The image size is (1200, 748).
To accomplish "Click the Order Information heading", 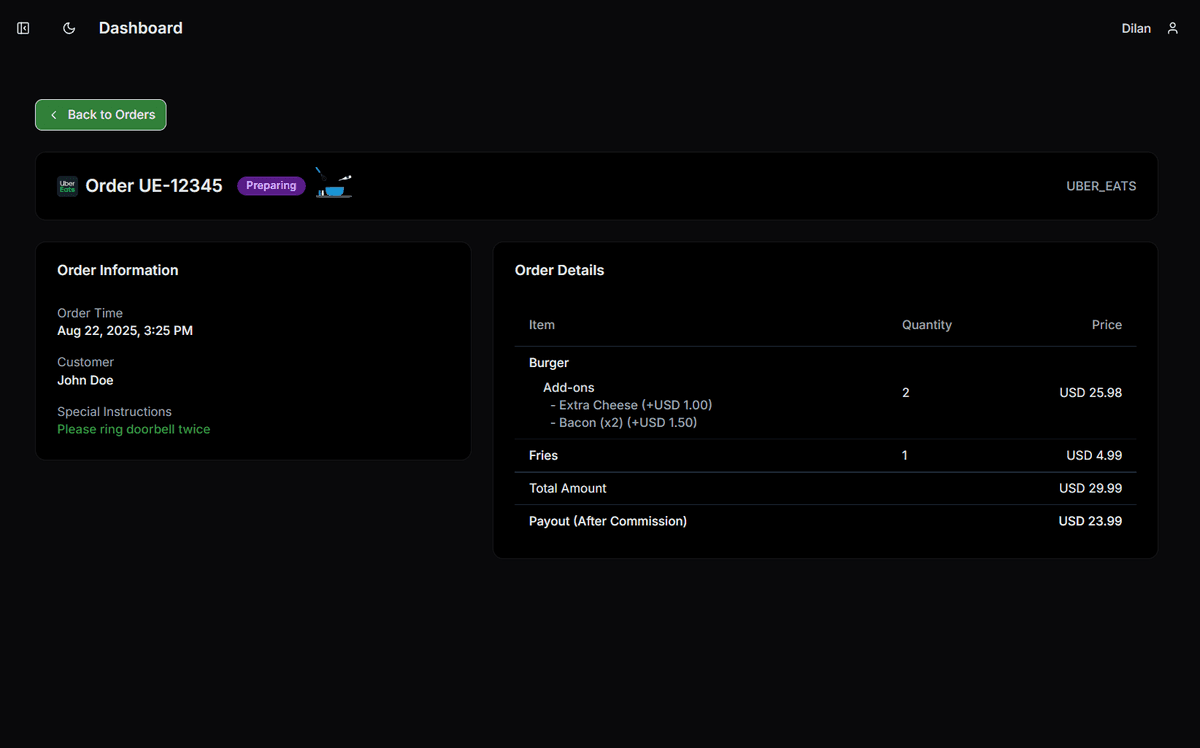I will pyautogui.click(x=118, y=270).
